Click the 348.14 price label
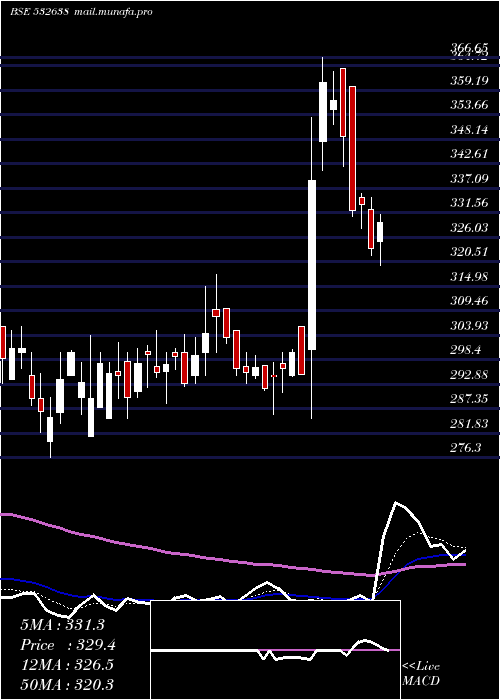 click(469, 130)
